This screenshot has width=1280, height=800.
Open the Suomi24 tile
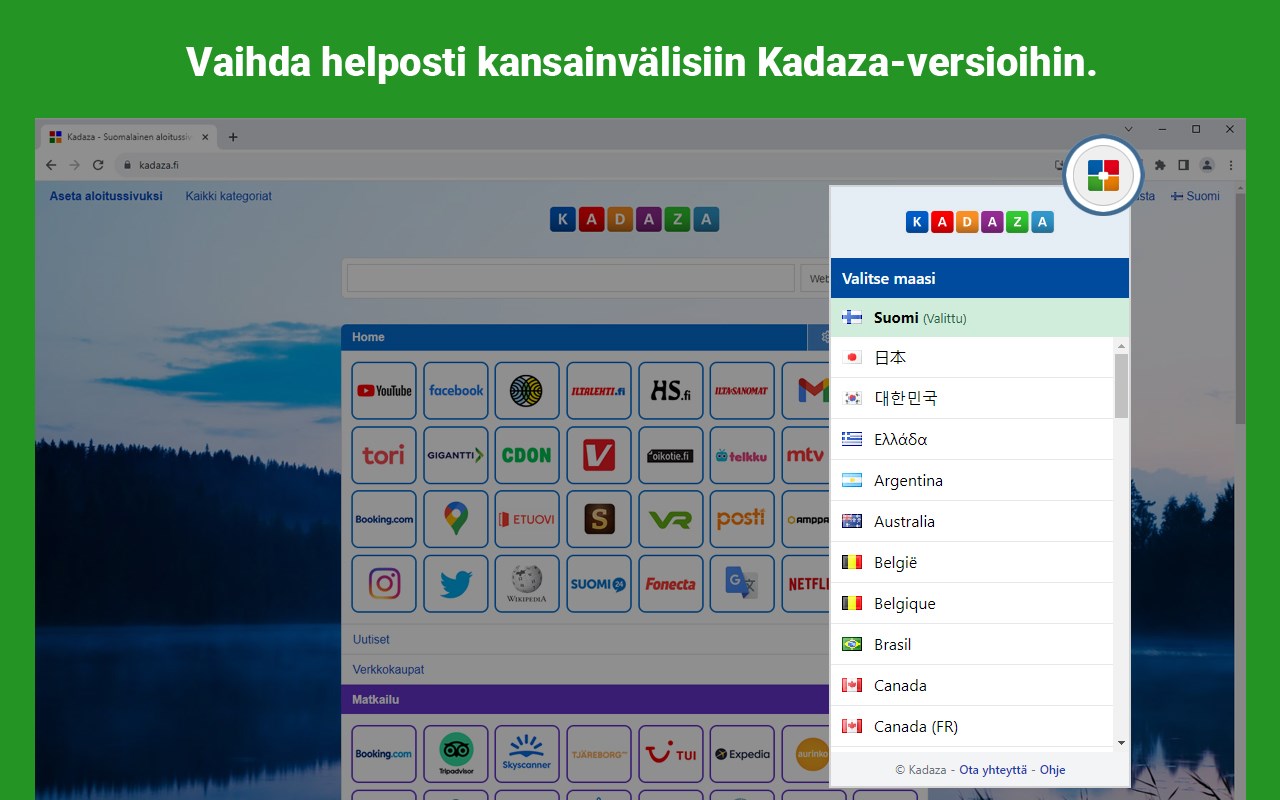point(599,583)
